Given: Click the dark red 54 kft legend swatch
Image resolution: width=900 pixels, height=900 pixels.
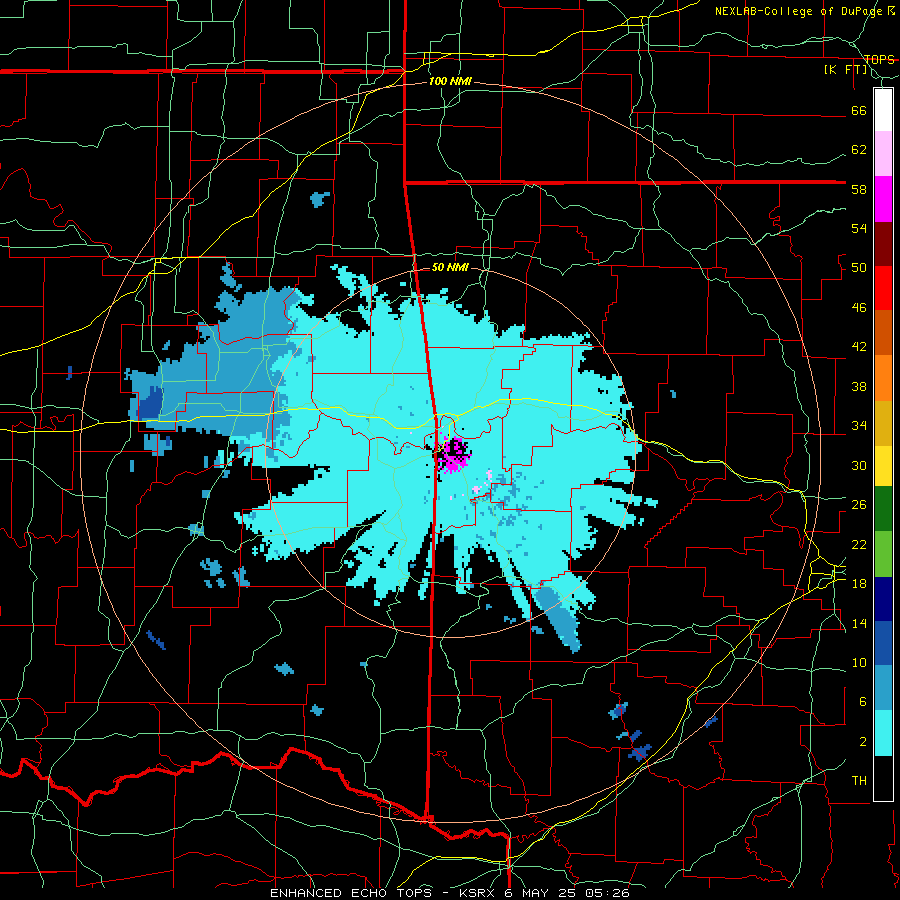Looking at the screenshot, I should [883, 244].
